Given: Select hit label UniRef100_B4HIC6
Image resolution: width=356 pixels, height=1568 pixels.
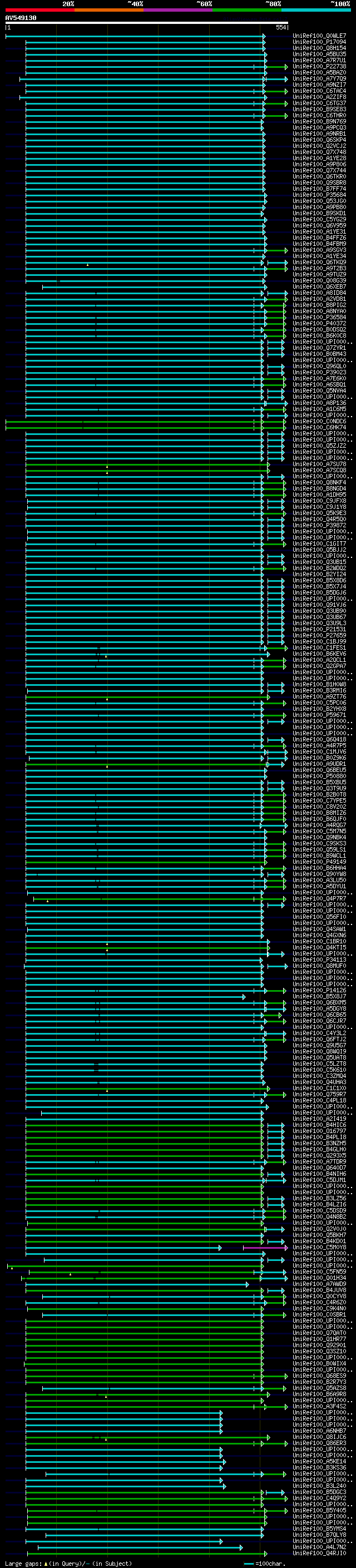Looking at the screenshot, I should click(319, 1125).
